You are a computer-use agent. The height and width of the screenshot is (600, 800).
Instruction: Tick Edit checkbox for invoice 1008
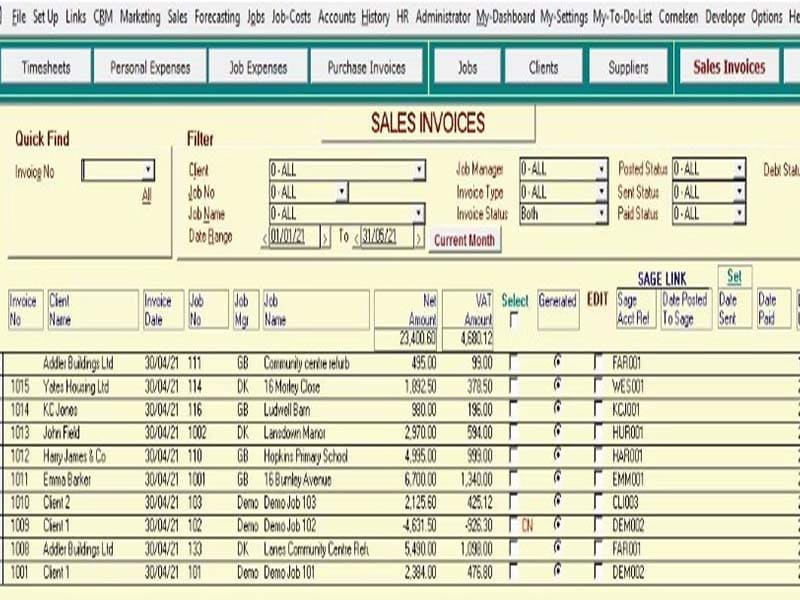599,548
